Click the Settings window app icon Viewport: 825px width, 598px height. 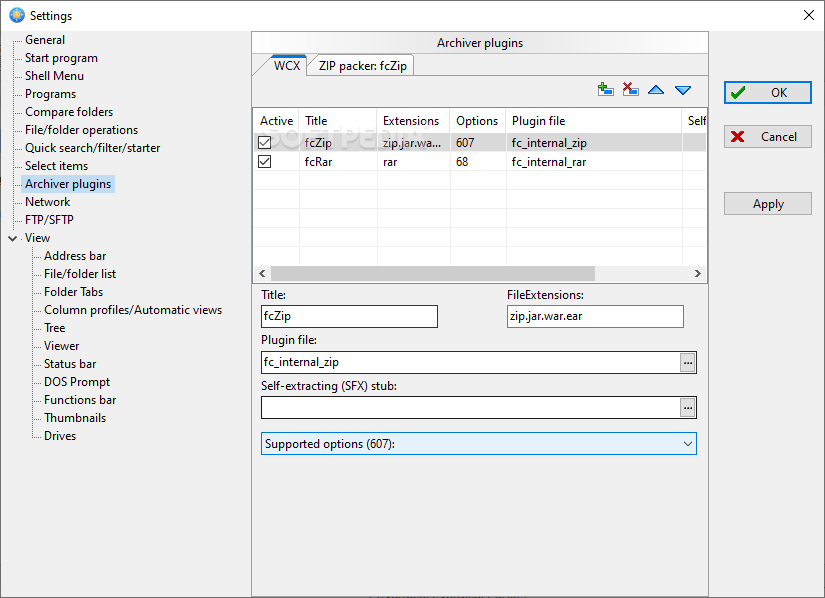(x=17, y=15)
